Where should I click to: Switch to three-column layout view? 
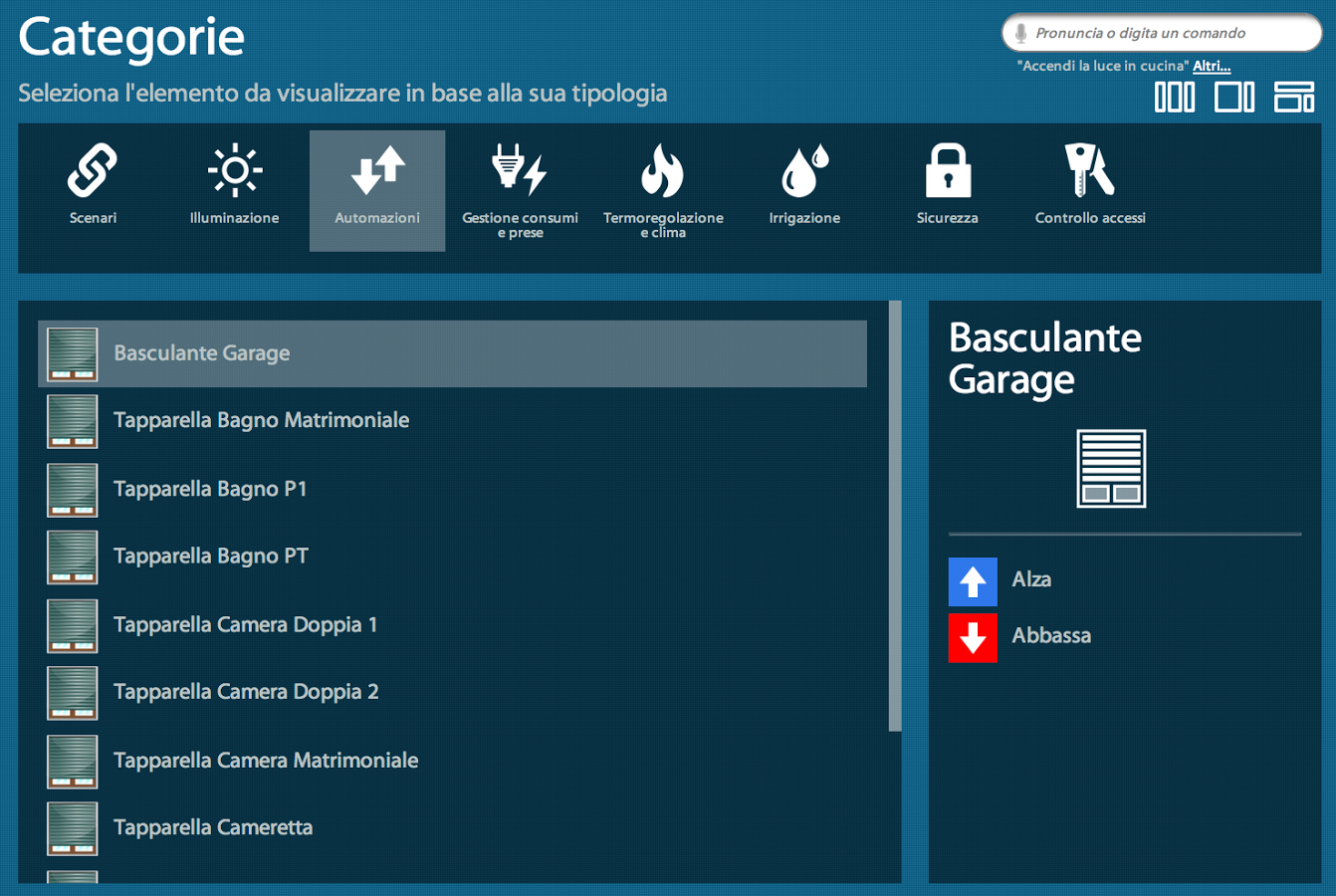[x=1175, y=97]
